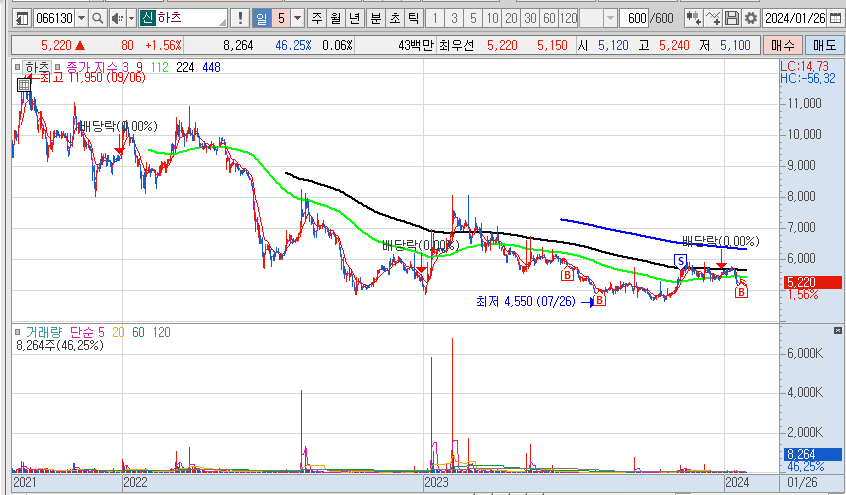846x495 pixels.
Task: Choose the 60 interval button
Action: click(x=549, y=18)
